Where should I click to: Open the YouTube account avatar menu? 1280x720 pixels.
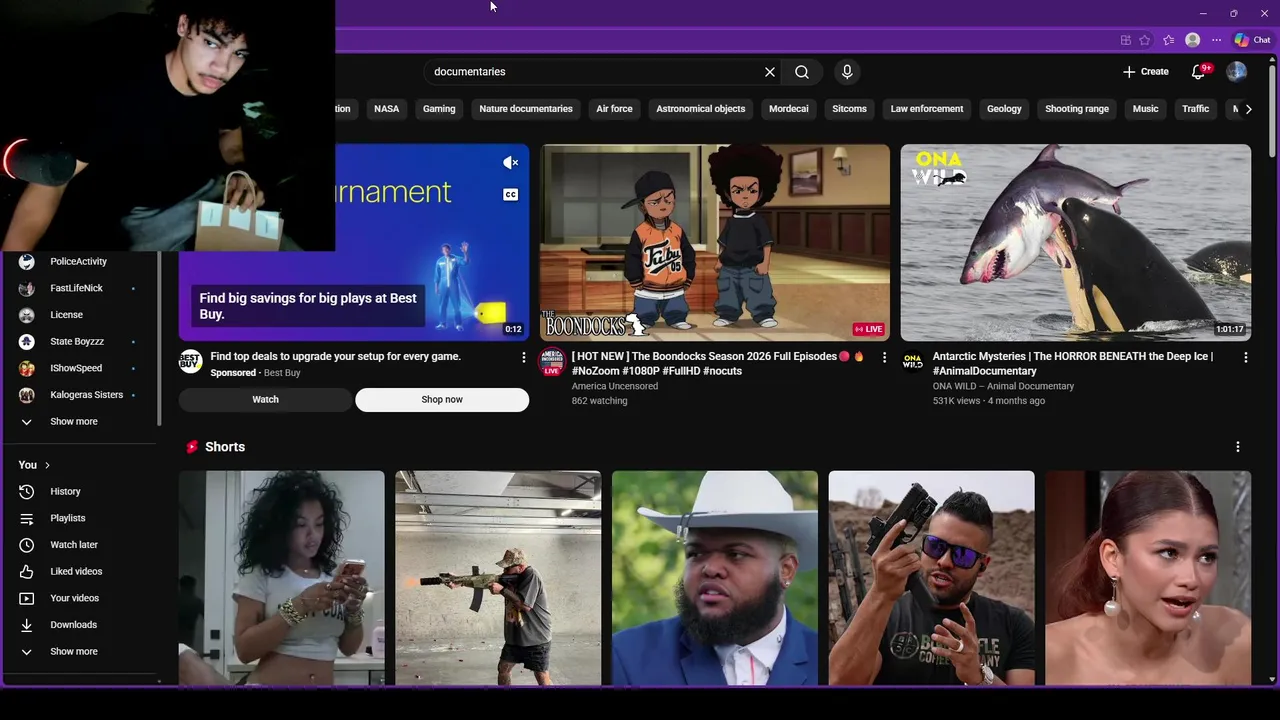[x=1237, y=72]
